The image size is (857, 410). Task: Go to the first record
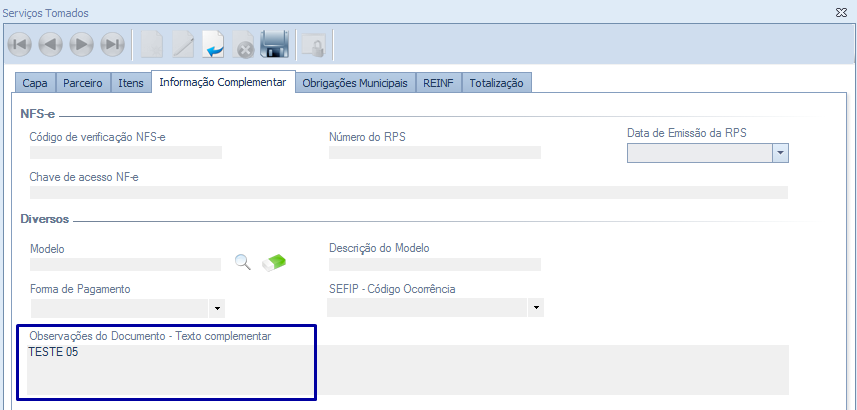point(20,45)
